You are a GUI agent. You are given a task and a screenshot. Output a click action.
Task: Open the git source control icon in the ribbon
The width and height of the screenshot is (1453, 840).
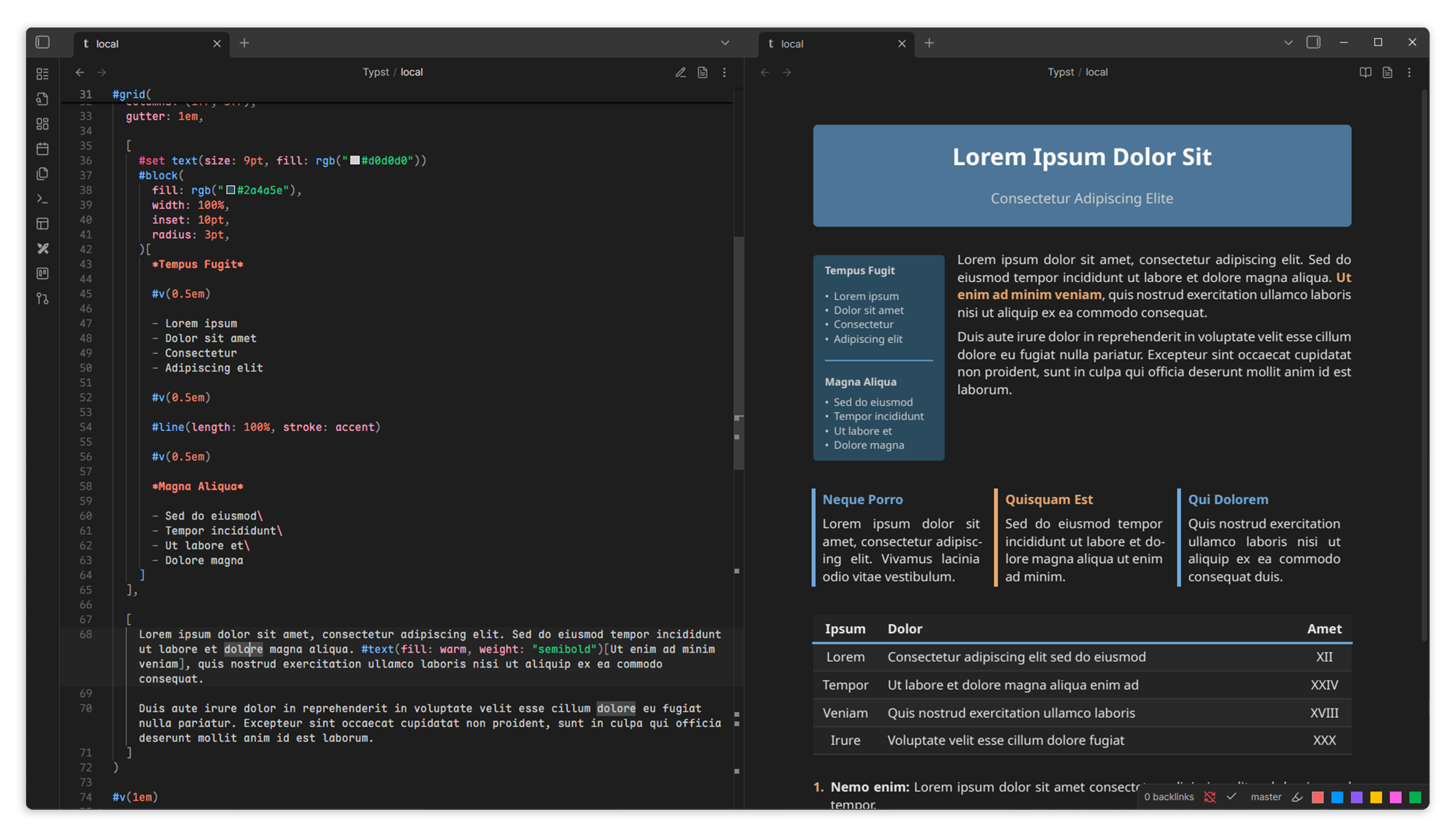point(42,299)
